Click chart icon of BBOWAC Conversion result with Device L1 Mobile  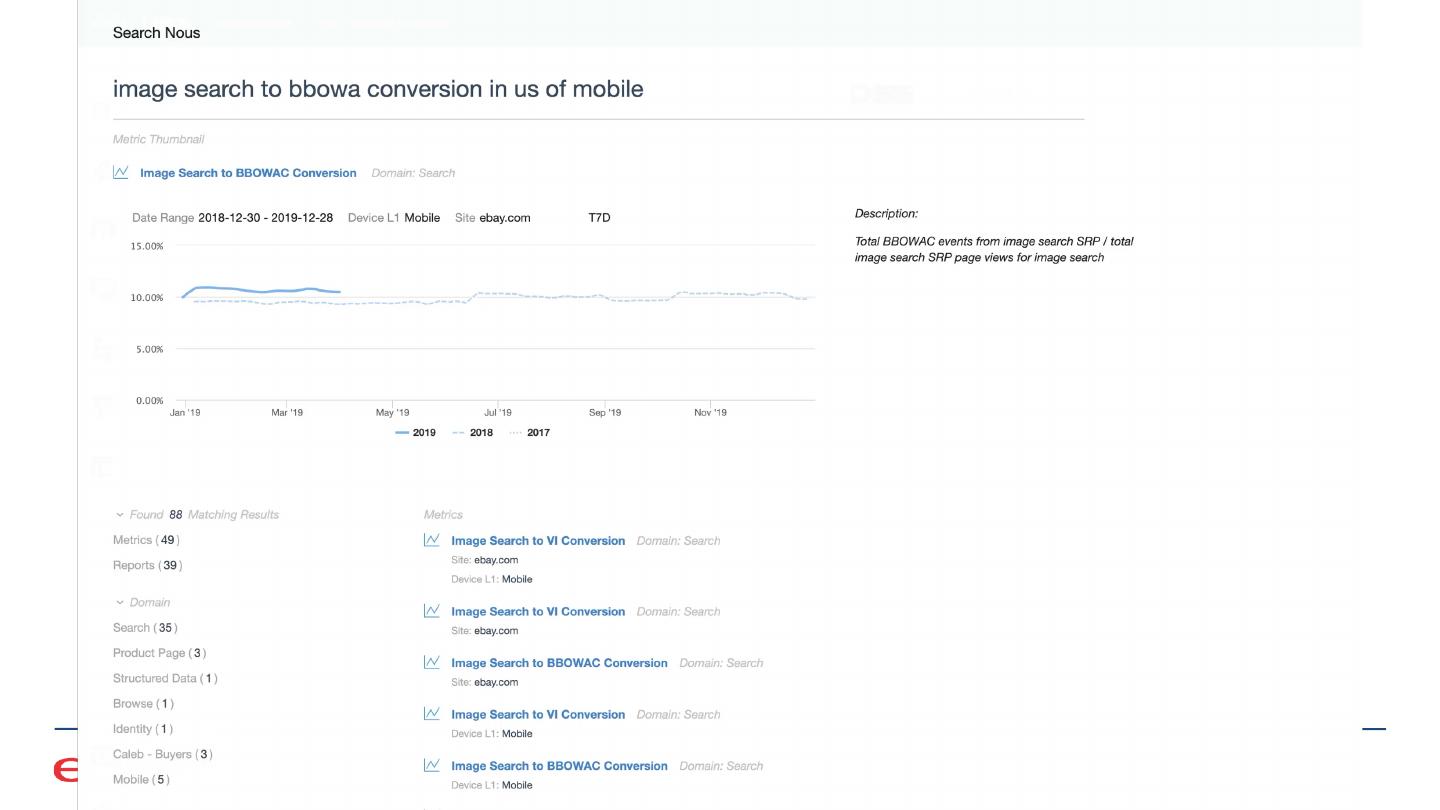click(432, 765)
